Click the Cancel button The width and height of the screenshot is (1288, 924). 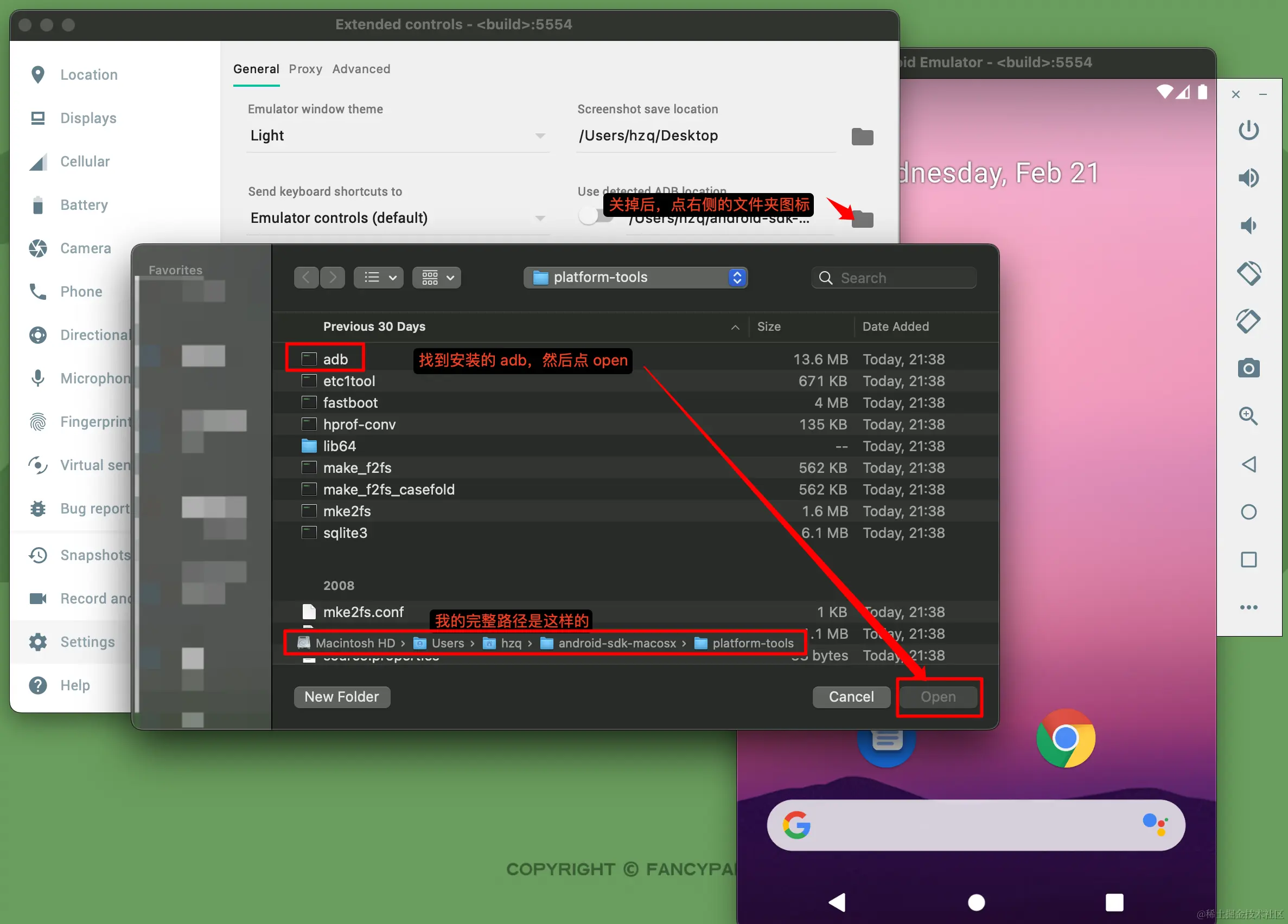pyautogui.click(x=851, y=696)
